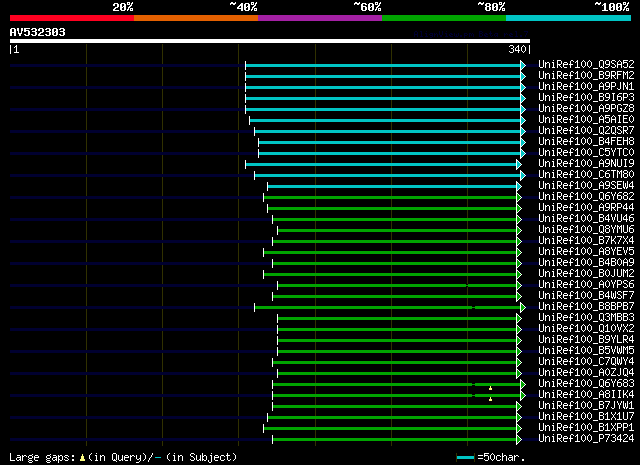The height and width of the screenshot is (465, 640).
Task: Open hit UniRef100_A9PJN1
Action: pos(586,87)
